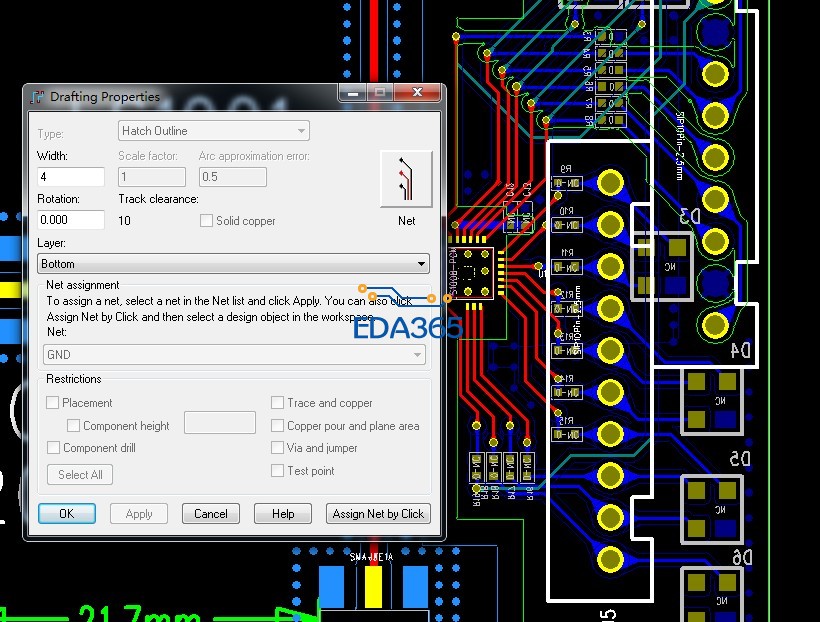Click the D4 component label on PCB
Screen dimensions: 820x622
(740, 349)
